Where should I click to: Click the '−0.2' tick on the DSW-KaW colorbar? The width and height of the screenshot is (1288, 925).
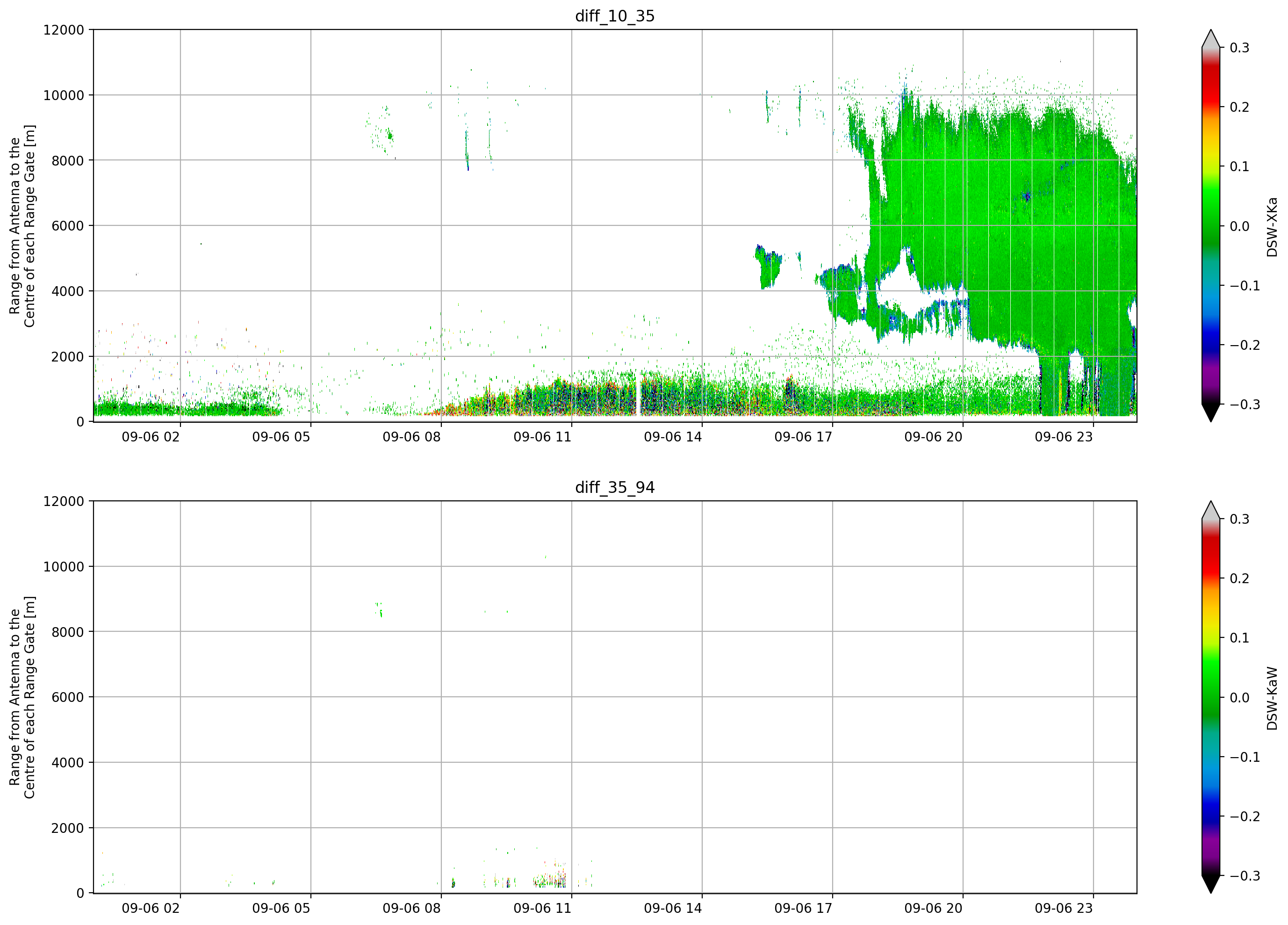(1245, 816)
